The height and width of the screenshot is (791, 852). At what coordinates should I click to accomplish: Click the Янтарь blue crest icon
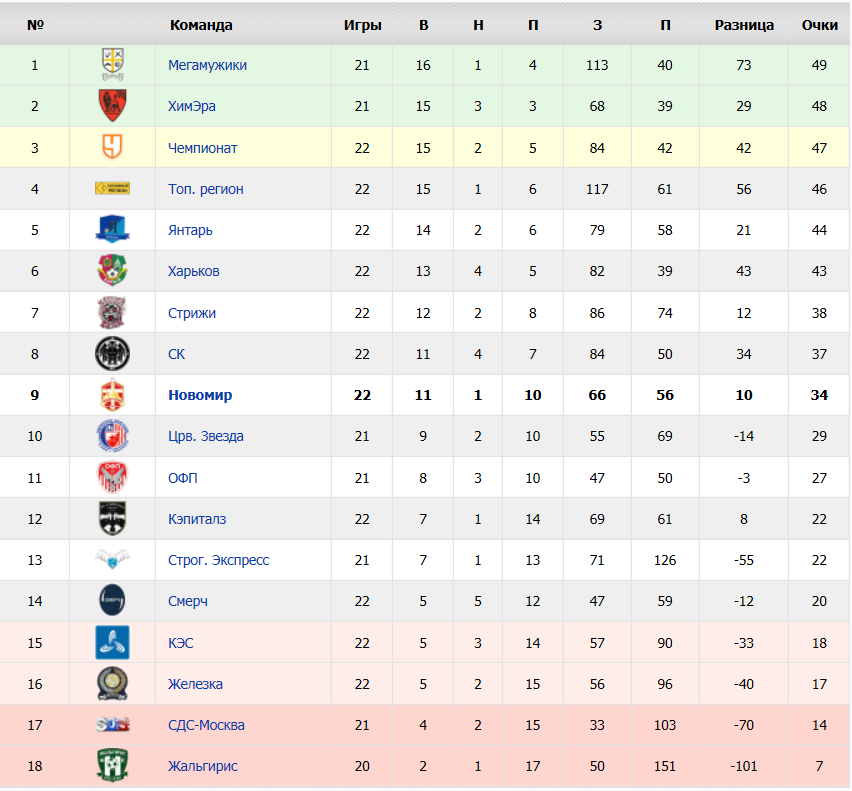click(112, 229)
